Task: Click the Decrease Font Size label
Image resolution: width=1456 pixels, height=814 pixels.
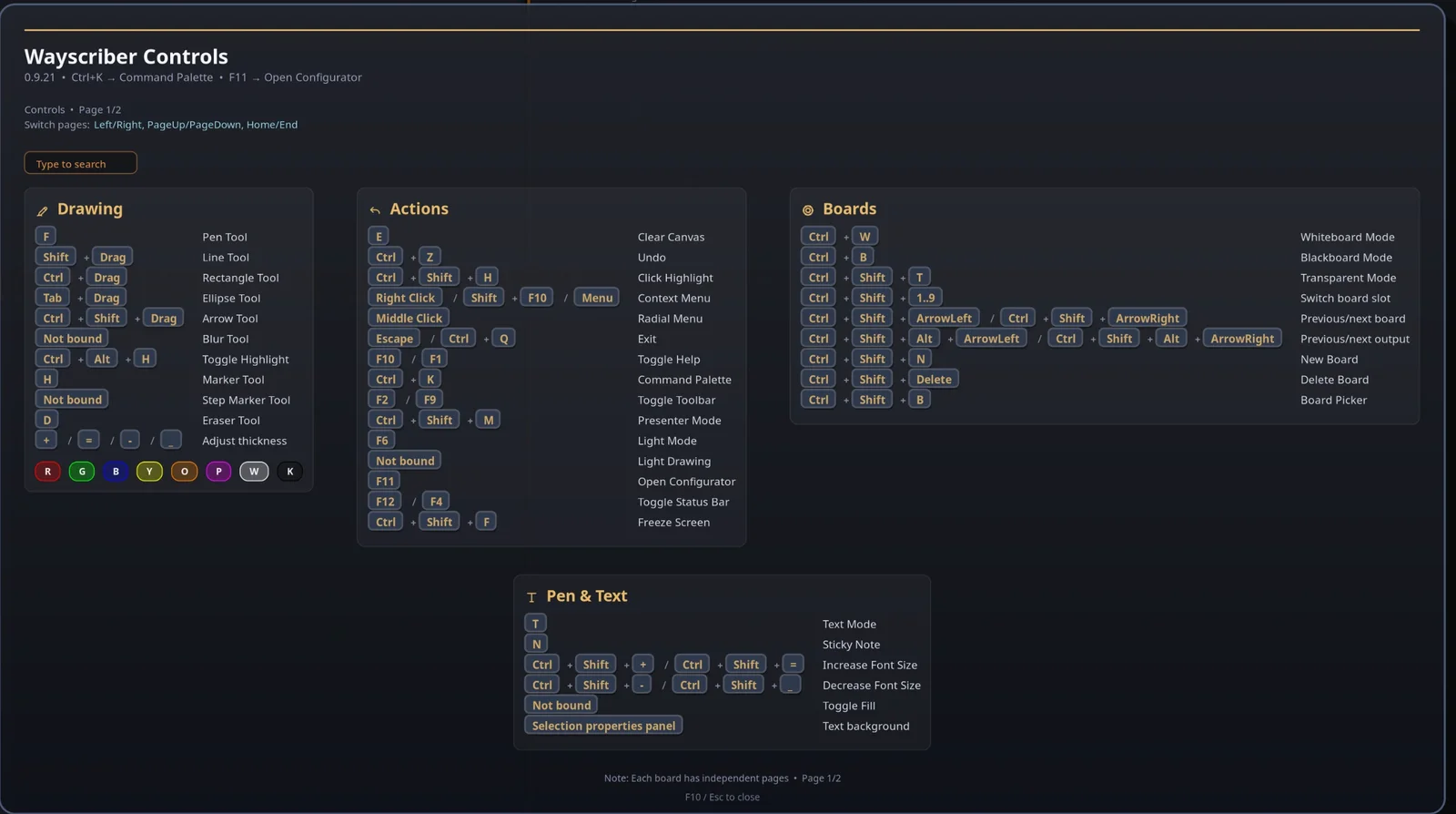Action: point(872,686)
